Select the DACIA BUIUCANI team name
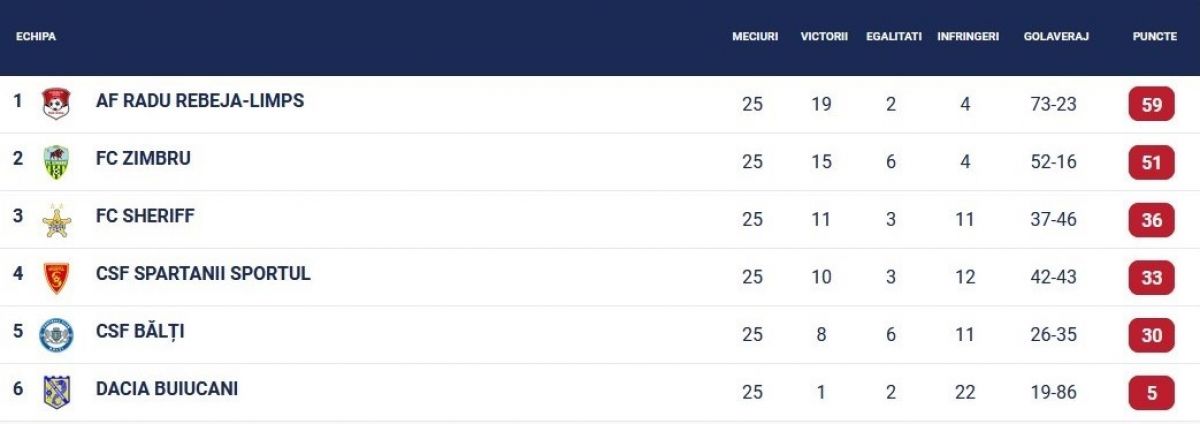 pos(167,388)
